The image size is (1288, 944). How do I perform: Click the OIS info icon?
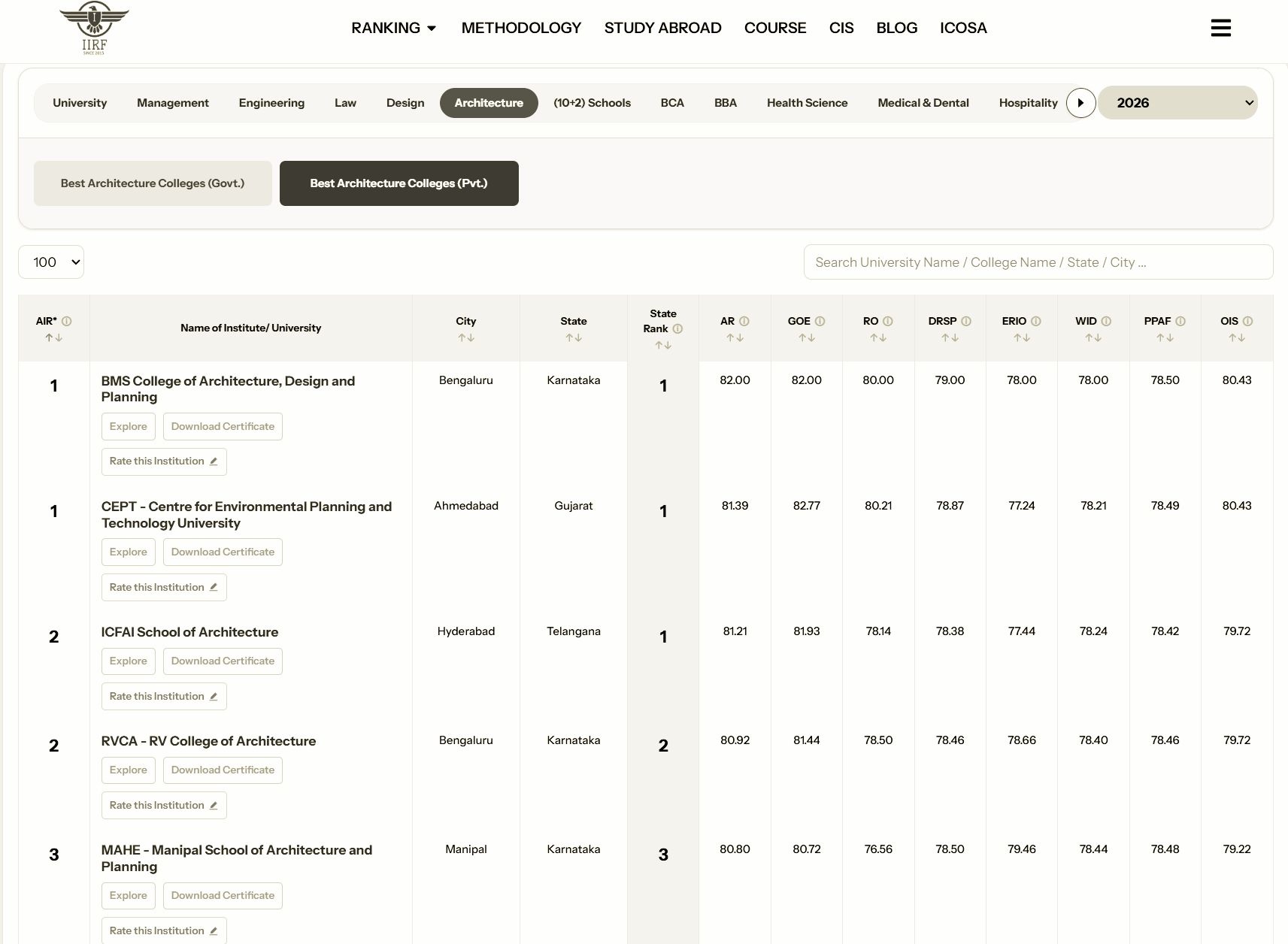pyautogui.click(x=1248, y=321)
